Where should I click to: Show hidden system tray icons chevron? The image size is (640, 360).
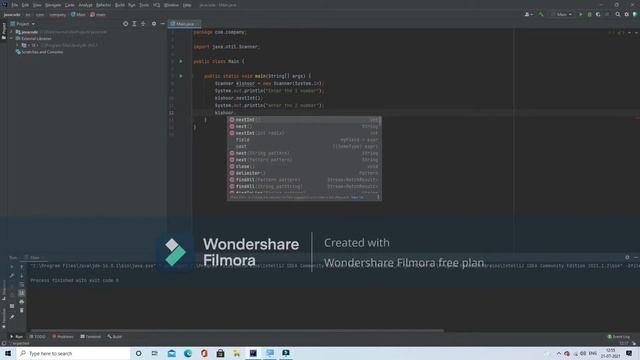click(559, 353)
